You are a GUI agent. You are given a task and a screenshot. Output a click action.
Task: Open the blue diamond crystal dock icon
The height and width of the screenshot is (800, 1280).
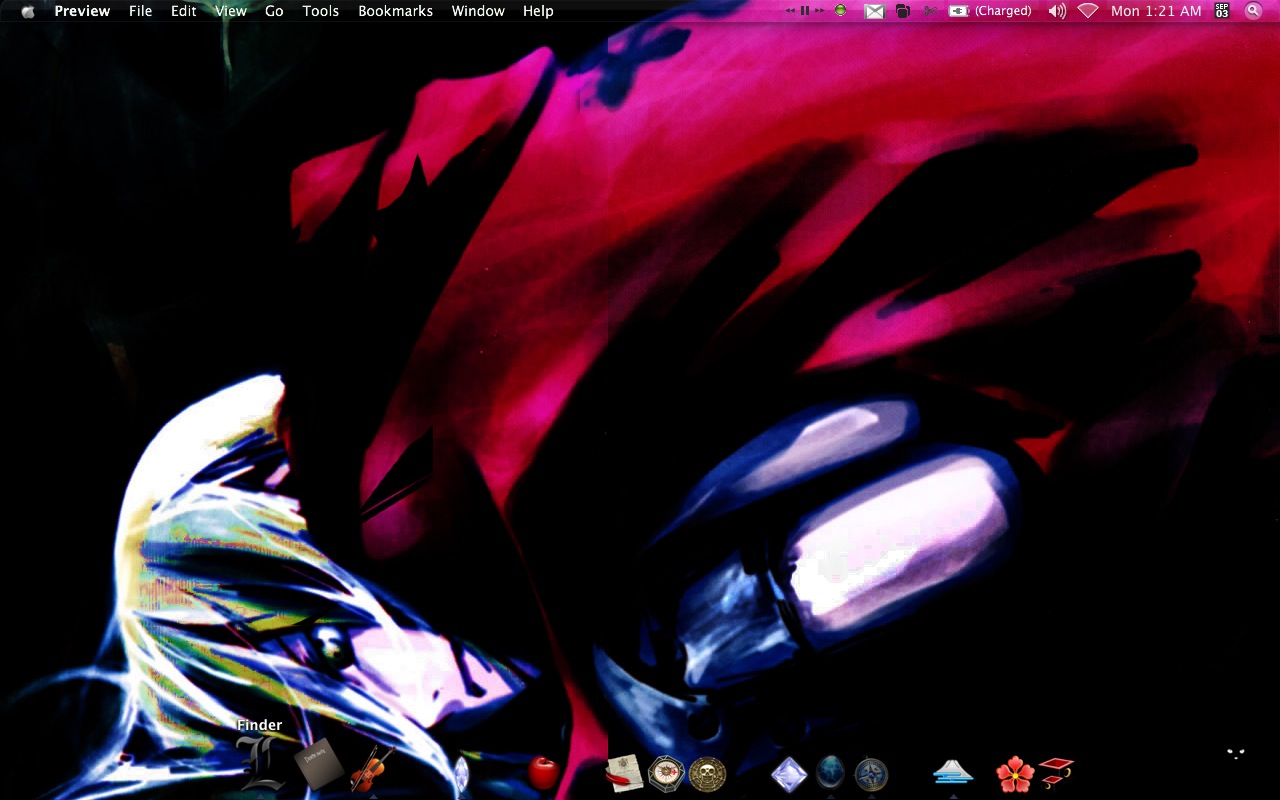pos(789,774)
